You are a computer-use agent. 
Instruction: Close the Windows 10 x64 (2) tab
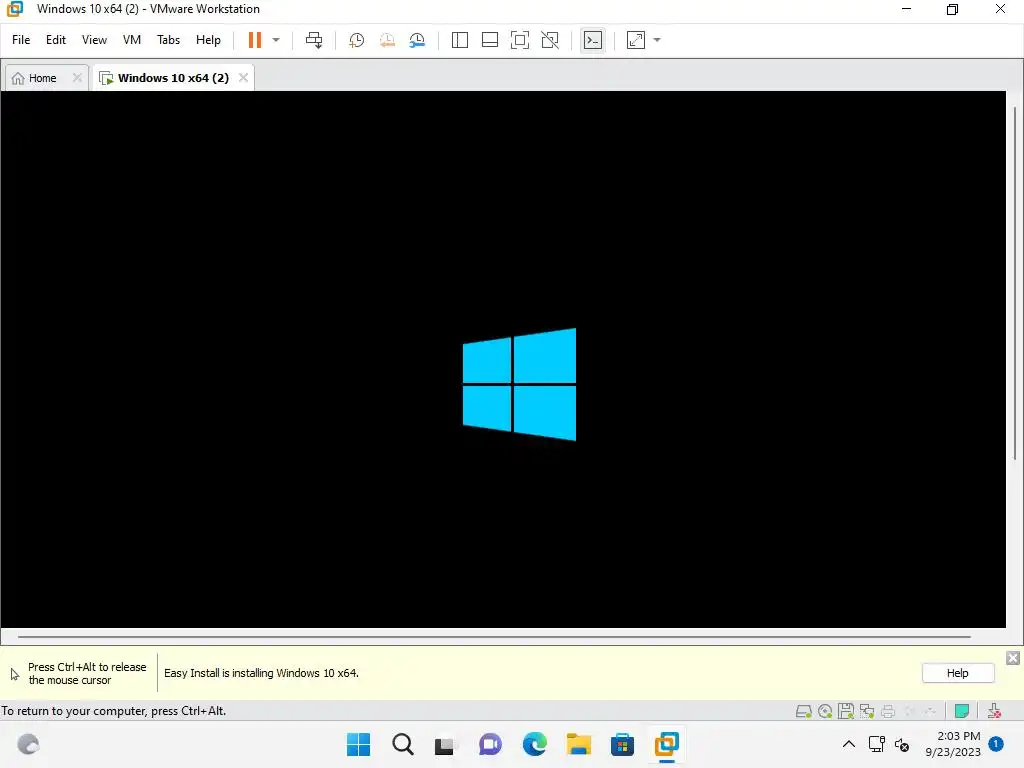(x=243, y=78)
